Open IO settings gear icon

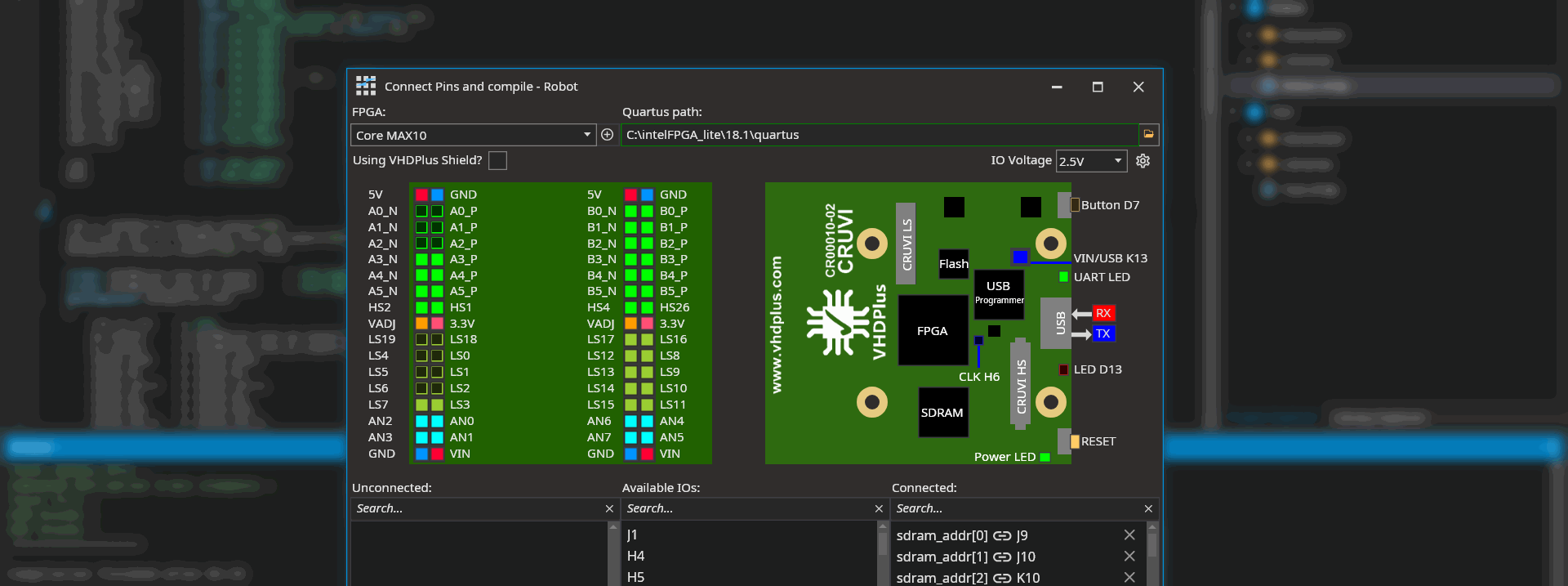[x=1143, y=161]
